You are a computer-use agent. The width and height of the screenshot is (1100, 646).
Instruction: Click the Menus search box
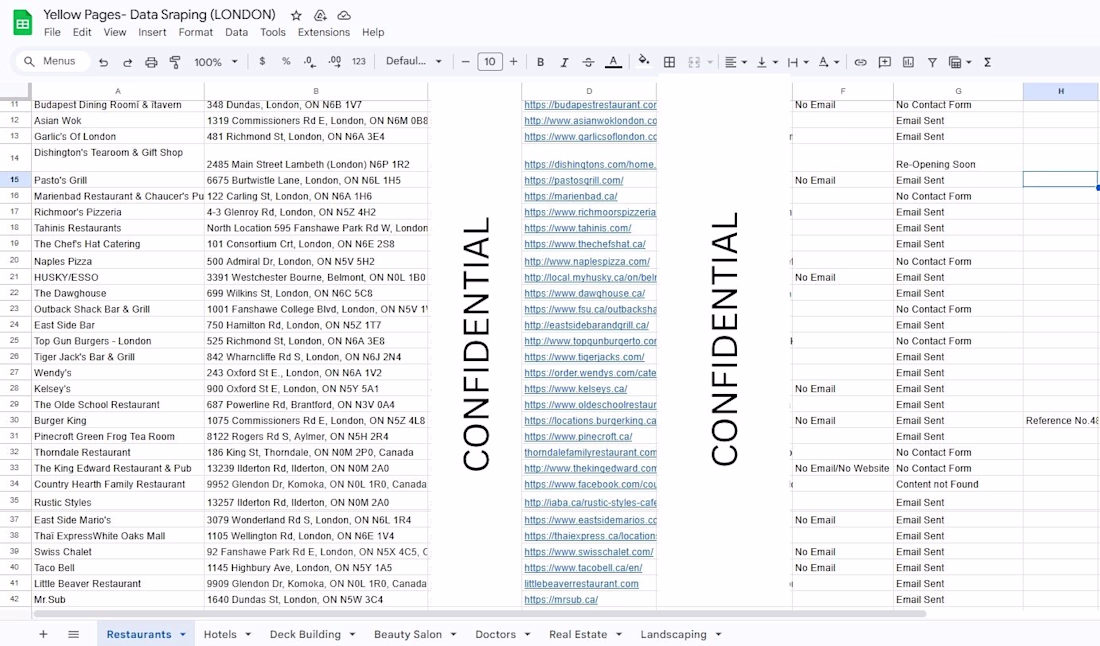53,62
